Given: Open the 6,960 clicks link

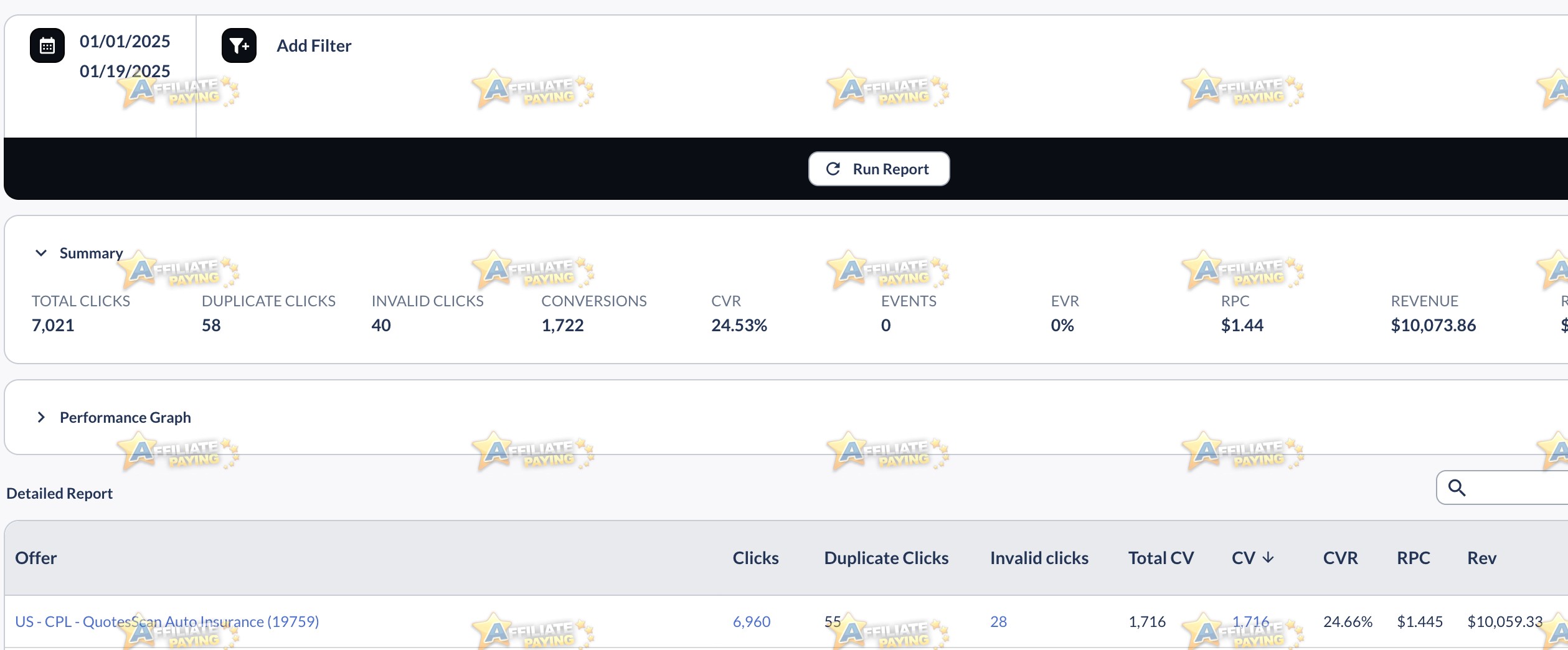Looking at the screenshot, I should [x=752, y=621].
